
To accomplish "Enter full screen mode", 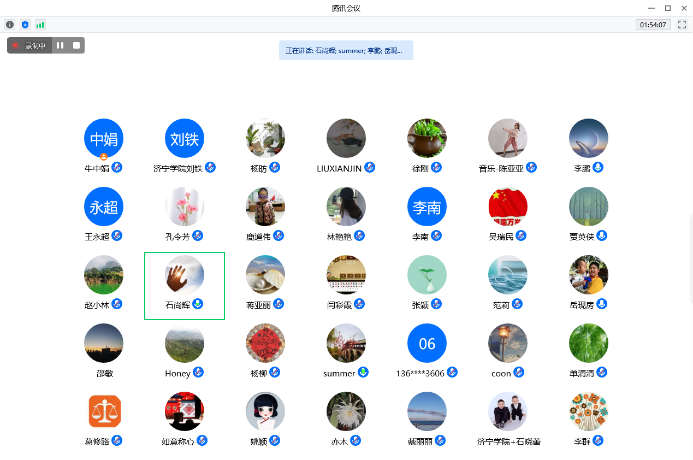I will coord(681,24).
